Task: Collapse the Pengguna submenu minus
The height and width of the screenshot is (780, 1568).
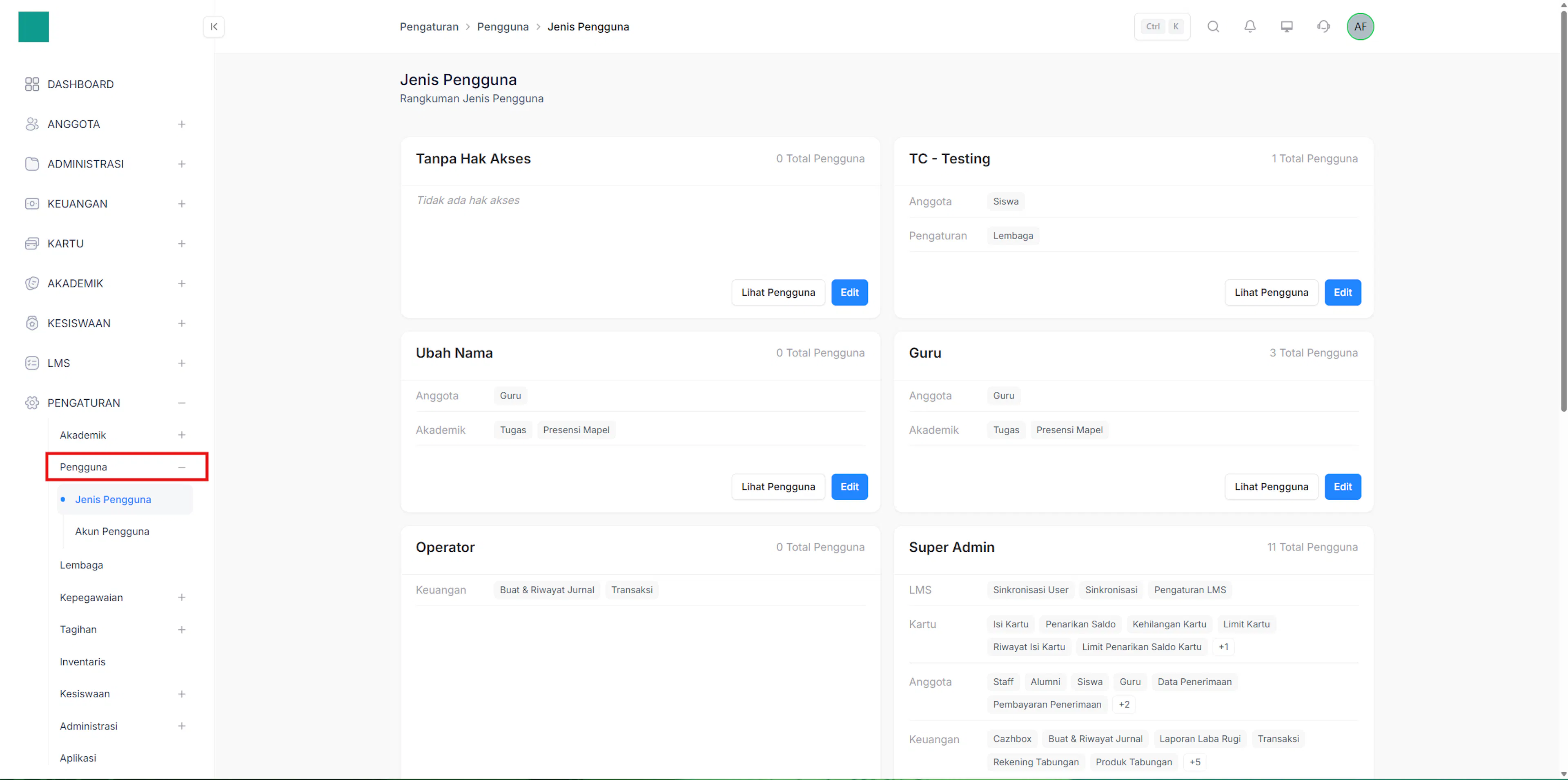Action: tap(181, 467)
